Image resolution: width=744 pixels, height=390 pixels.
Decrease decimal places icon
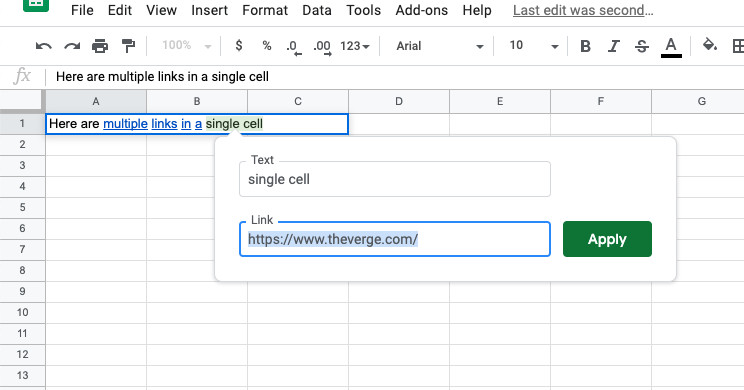(x=294, y=47)
